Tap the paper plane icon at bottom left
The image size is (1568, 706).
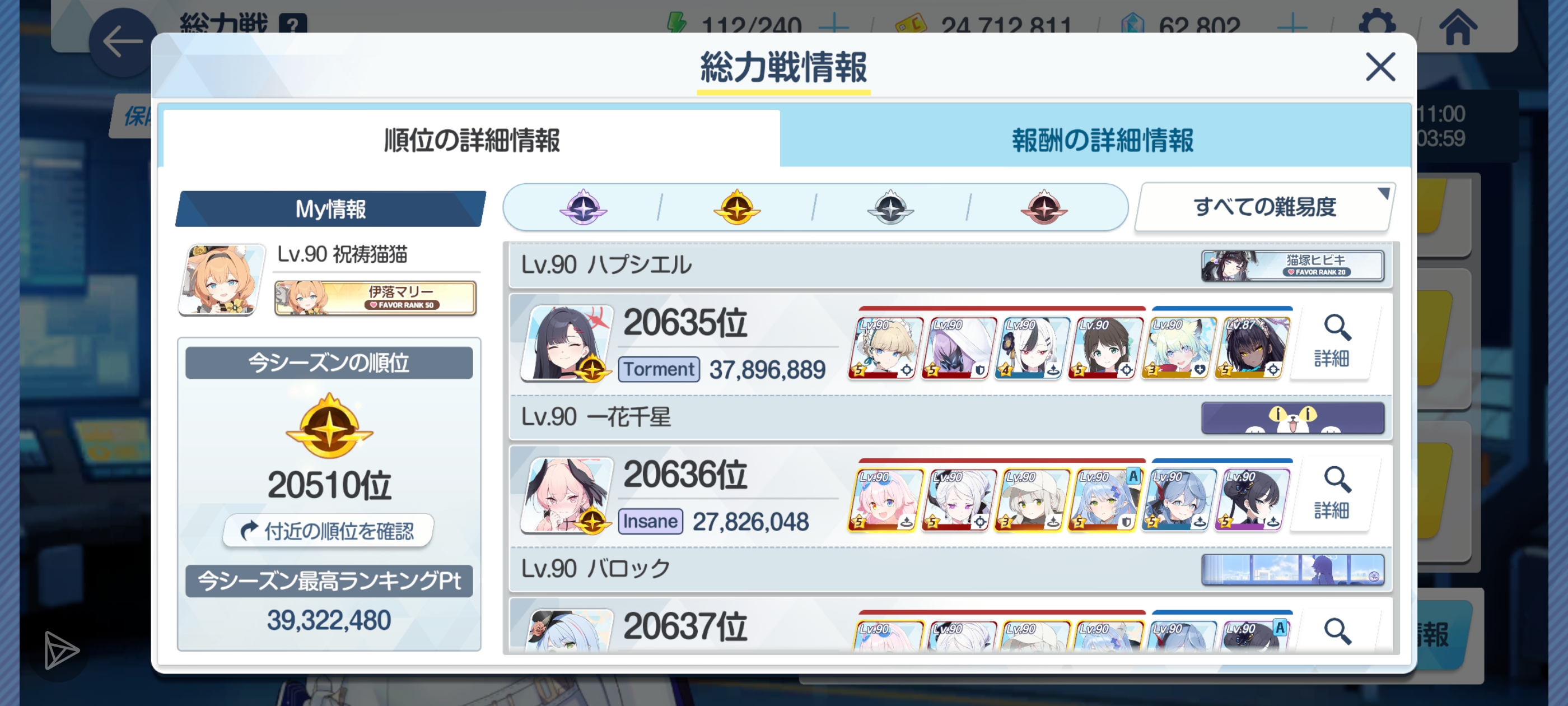click(61, 650)
